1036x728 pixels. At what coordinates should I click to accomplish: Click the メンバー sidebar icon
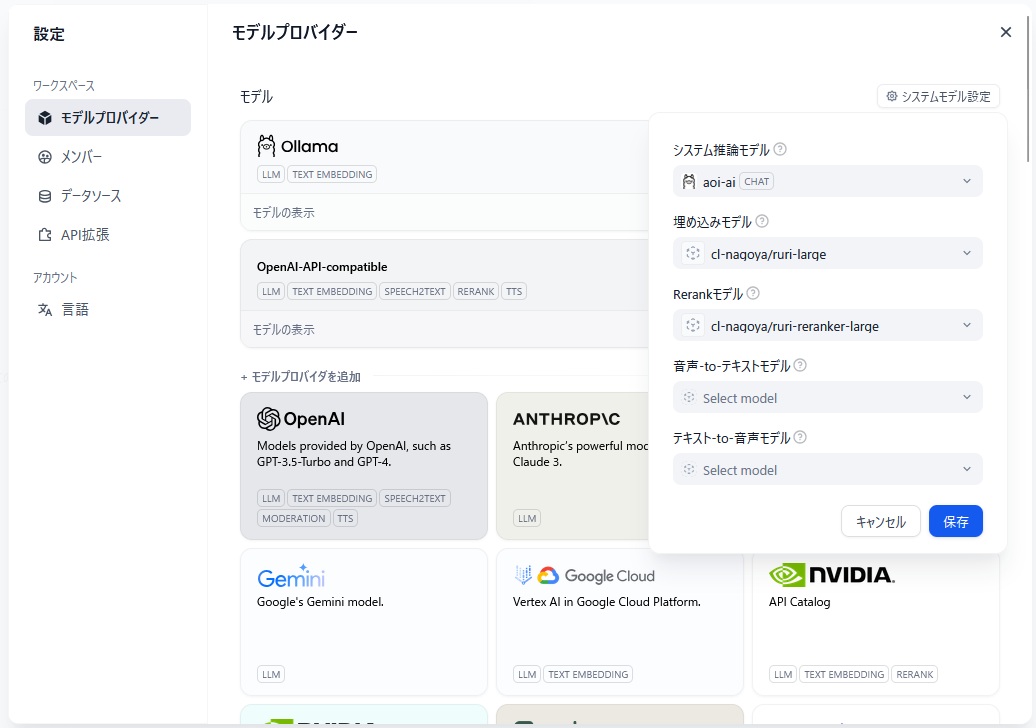43,157
